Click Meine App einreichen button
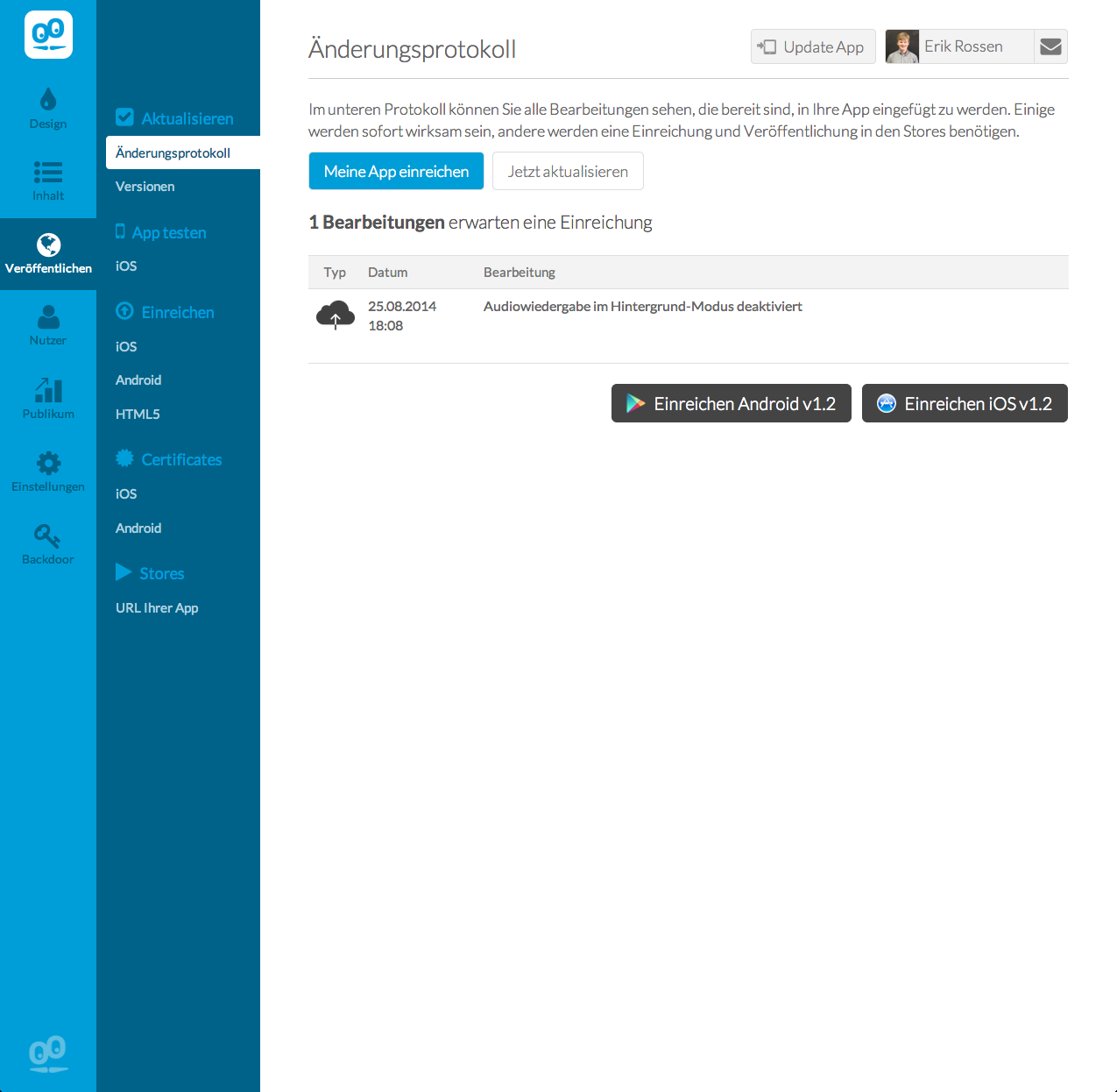Image resolution: width=1117 pixels, height=1092 pixels. point(396,171)
